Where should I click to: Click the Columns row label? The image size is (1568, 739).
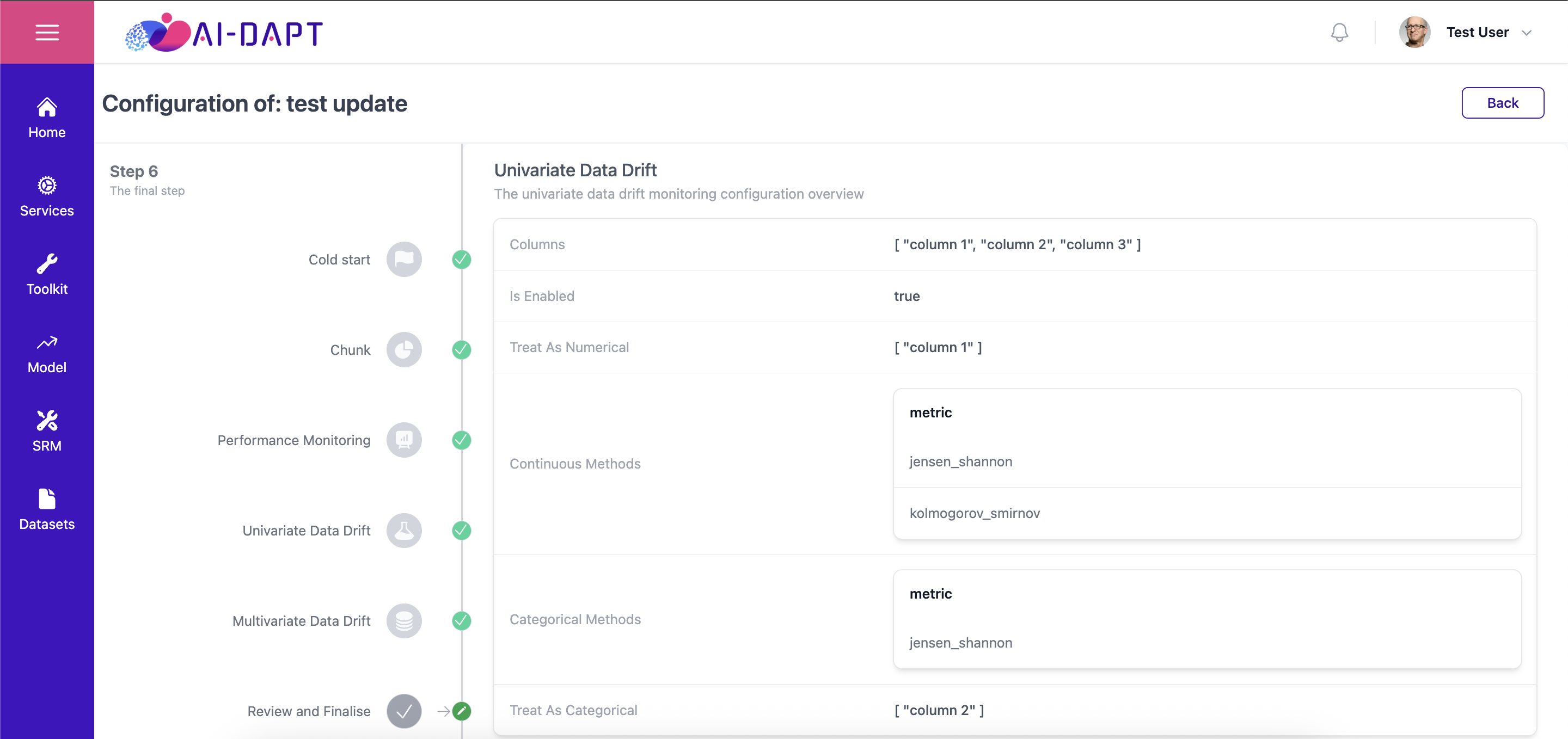point(537,244)
